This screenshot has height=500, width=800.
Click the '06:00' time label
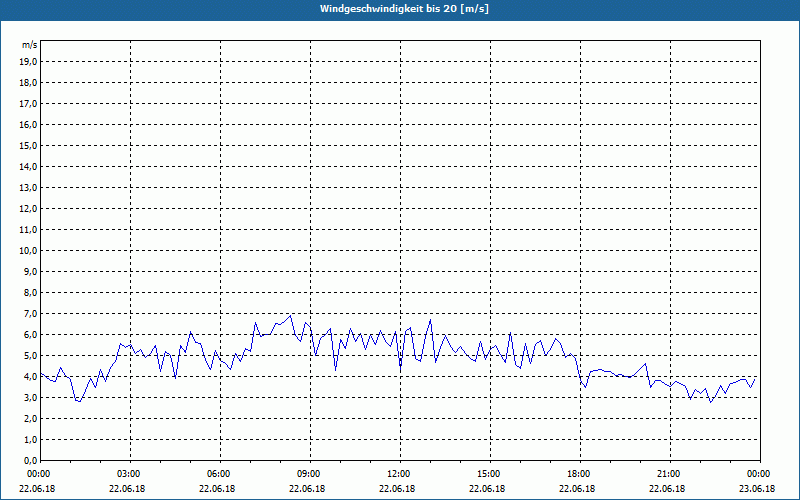218,474
